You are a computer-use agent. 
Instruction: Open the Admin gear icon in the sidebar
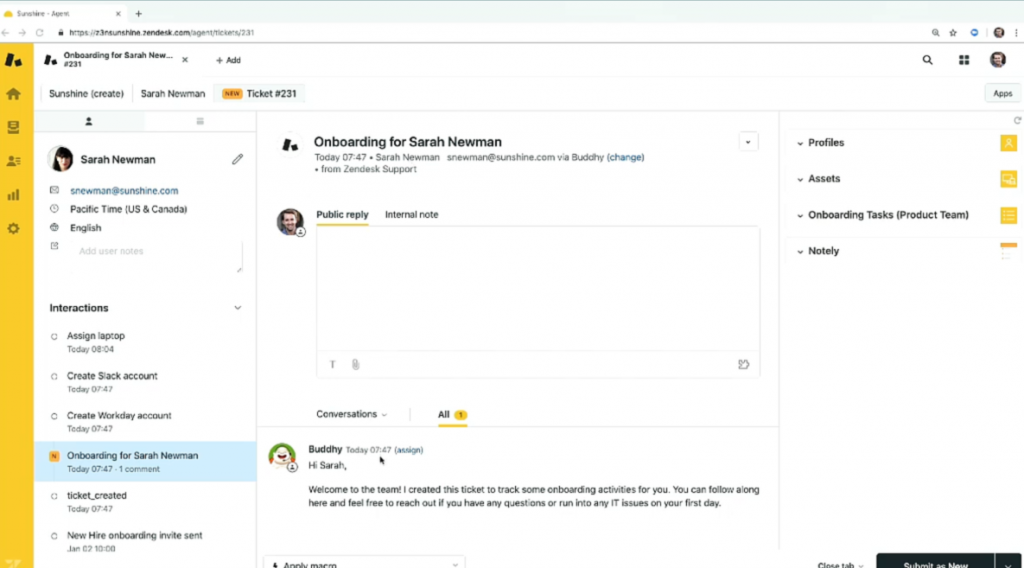click(13, 229)
